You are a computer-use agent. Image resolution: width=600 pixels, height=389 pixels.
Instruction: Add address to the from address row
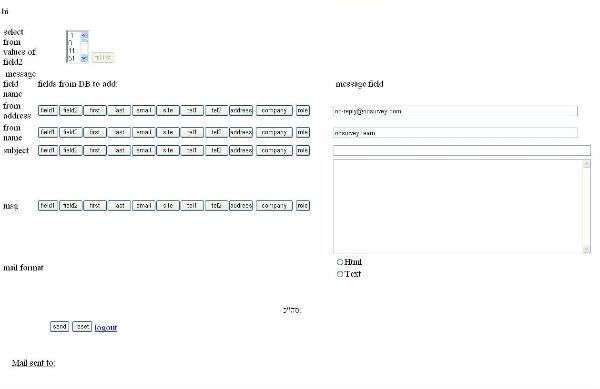[241, 111]
